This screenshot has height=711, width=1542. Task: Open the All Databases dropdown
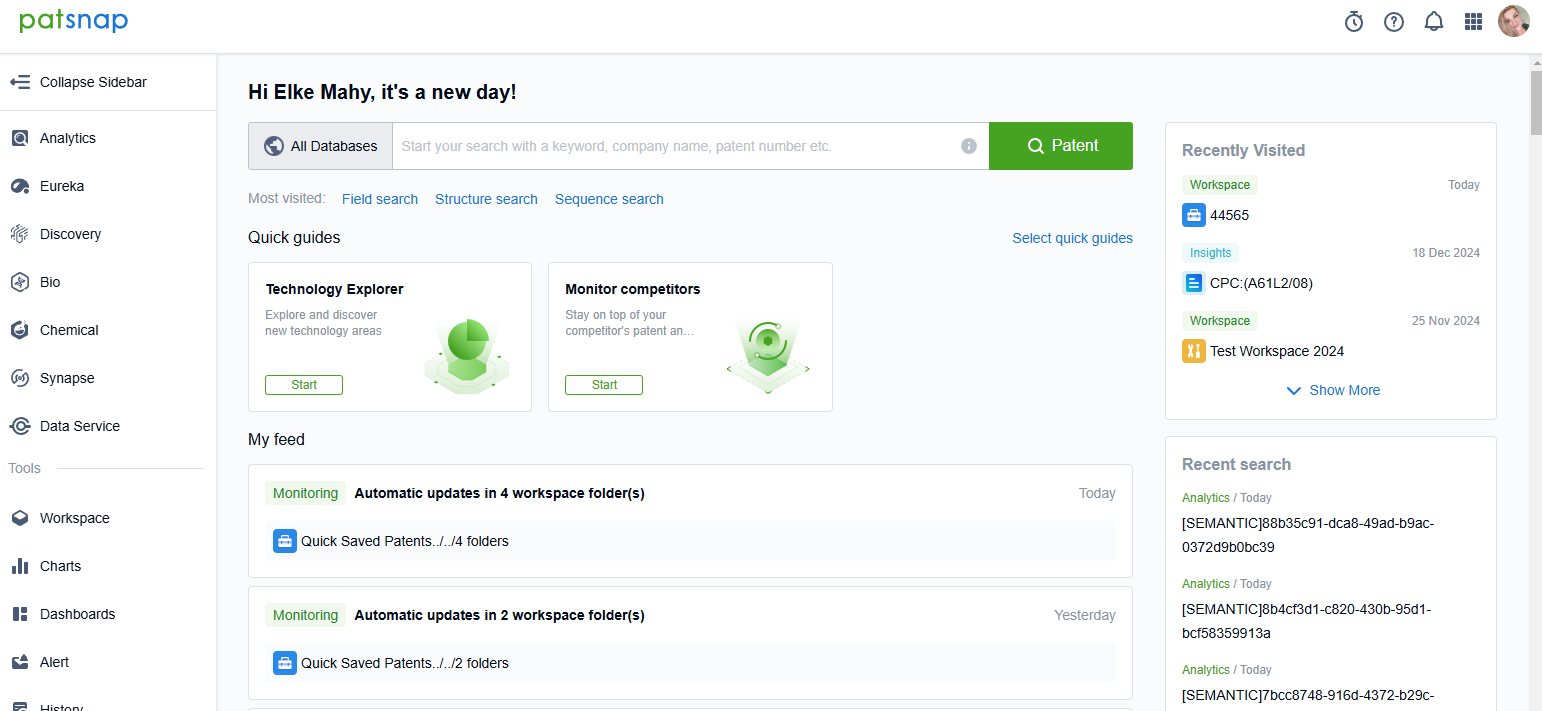click(x=321, y=146)
